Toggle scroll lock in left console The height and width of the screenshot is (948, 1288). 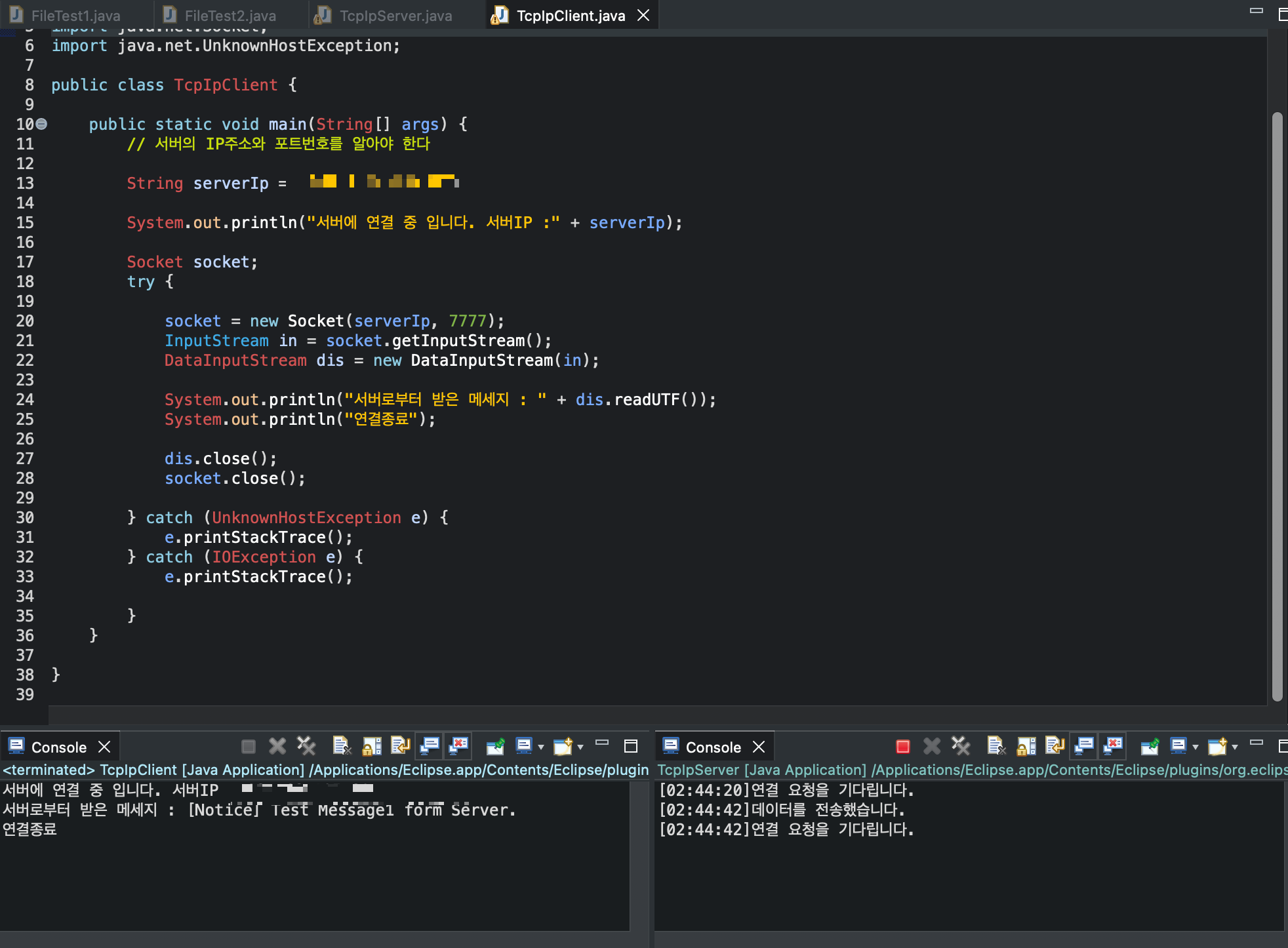[371, 746]
